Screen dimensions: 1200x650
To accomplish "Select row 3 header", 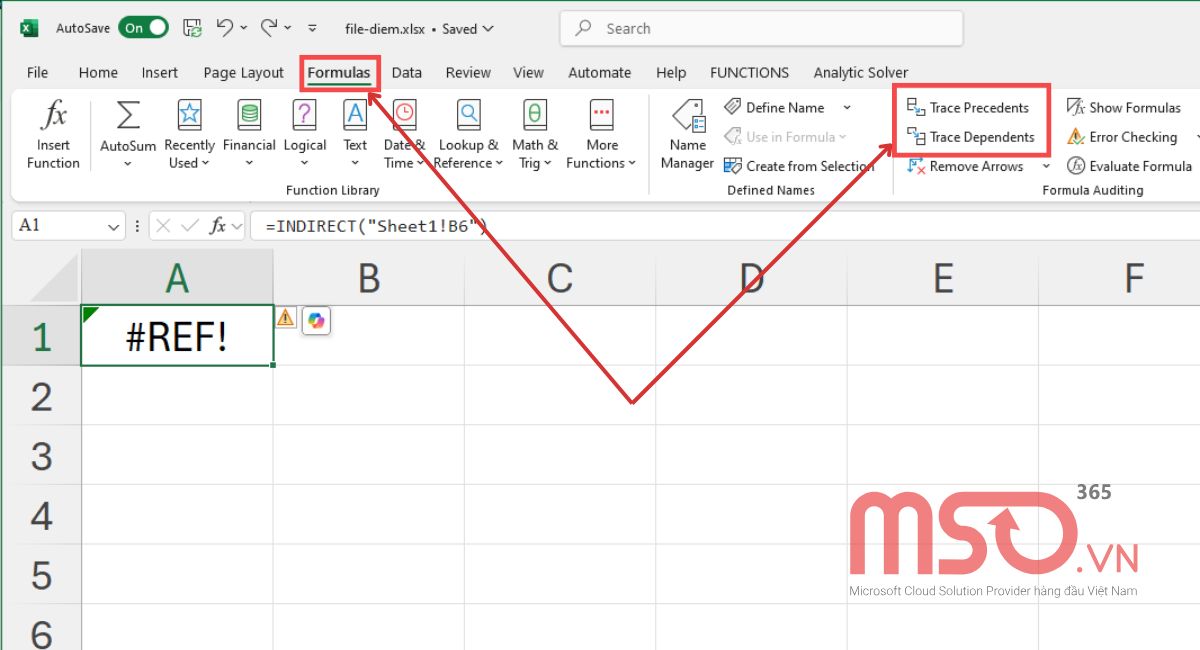I will pyautogui.click(x=41, y=455).
